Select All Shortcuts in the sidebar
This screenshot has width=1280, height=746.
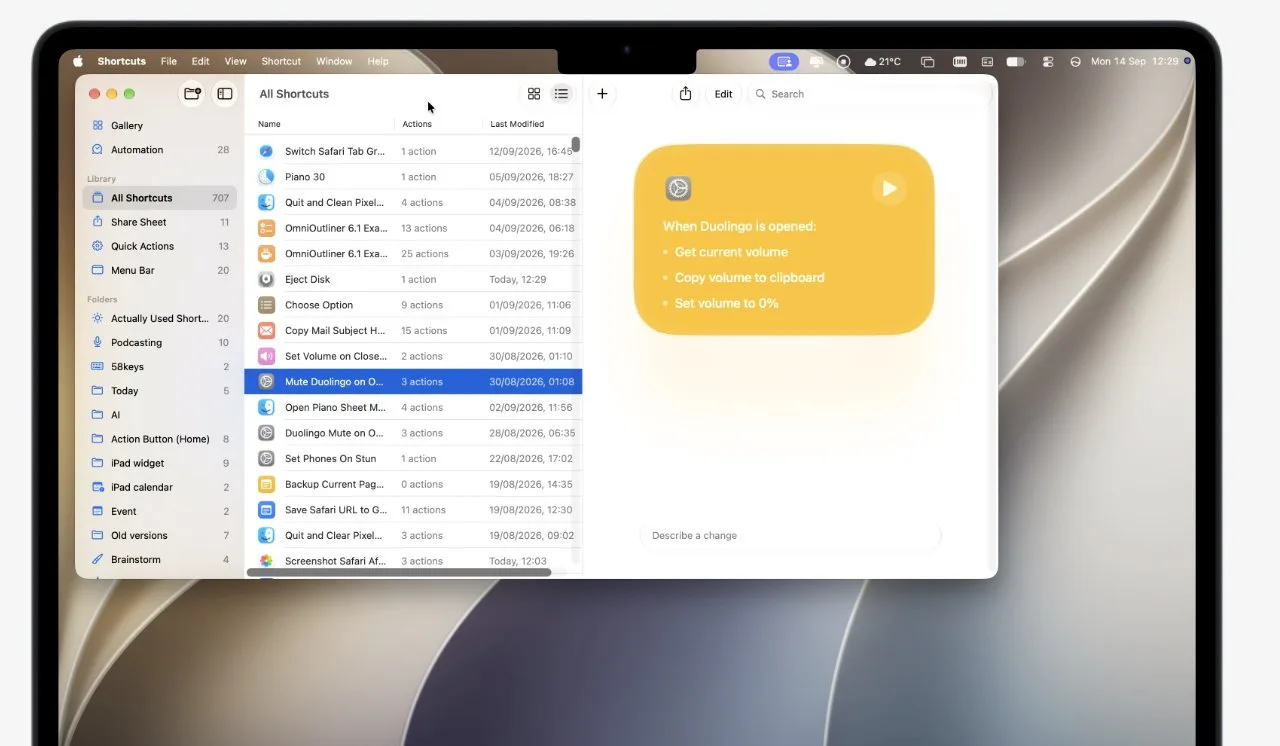point(160,198)
